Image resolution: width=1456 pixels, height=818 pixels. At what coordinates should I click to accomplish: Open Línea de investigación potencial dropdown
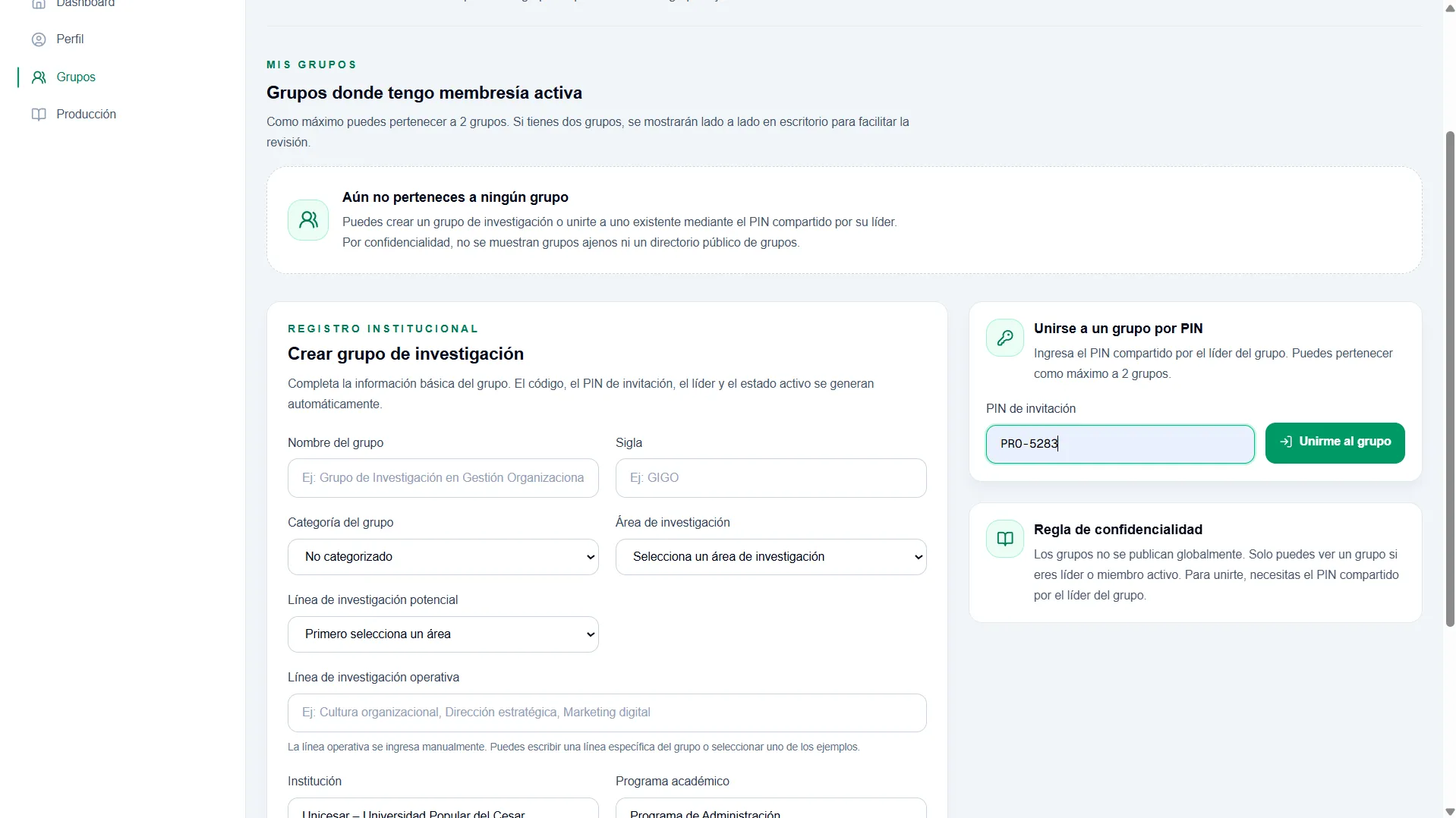pos(443,634)
